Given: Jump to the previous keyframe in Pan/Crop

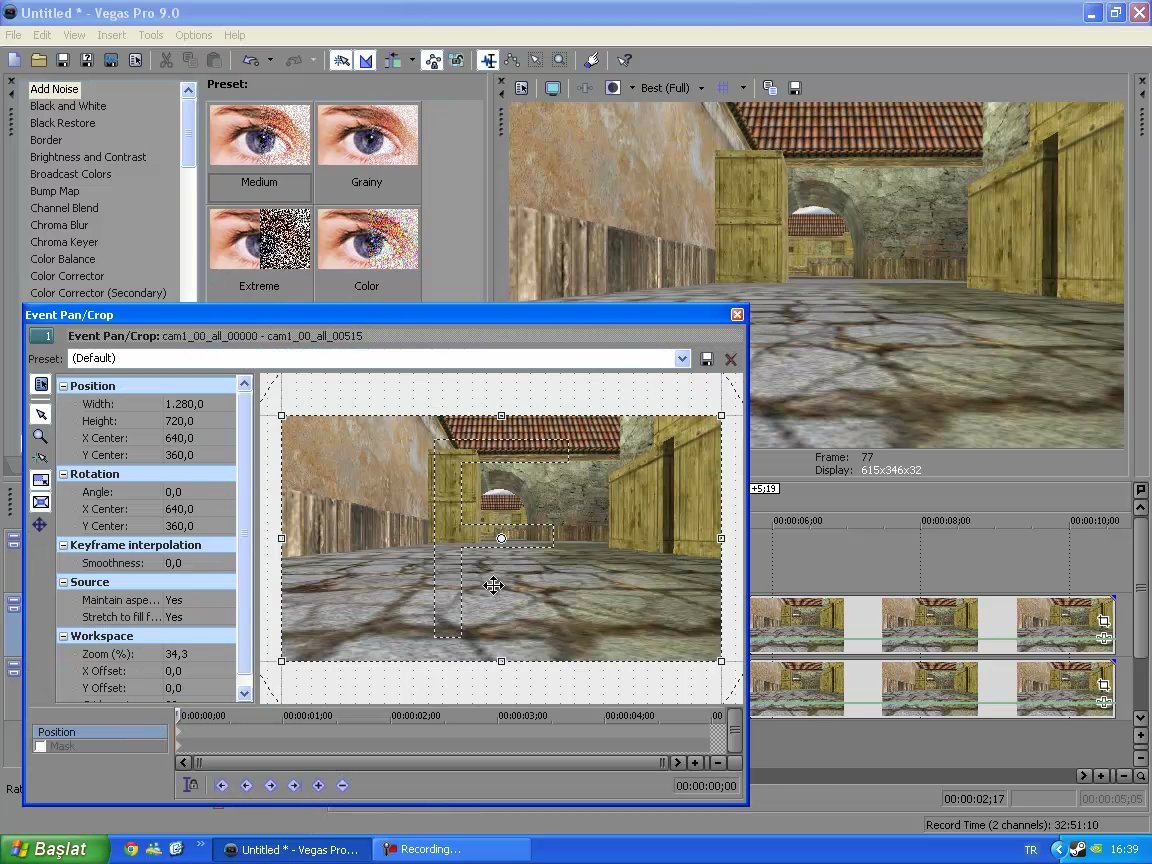Looking at the screenshot, I should click(246, 785).
